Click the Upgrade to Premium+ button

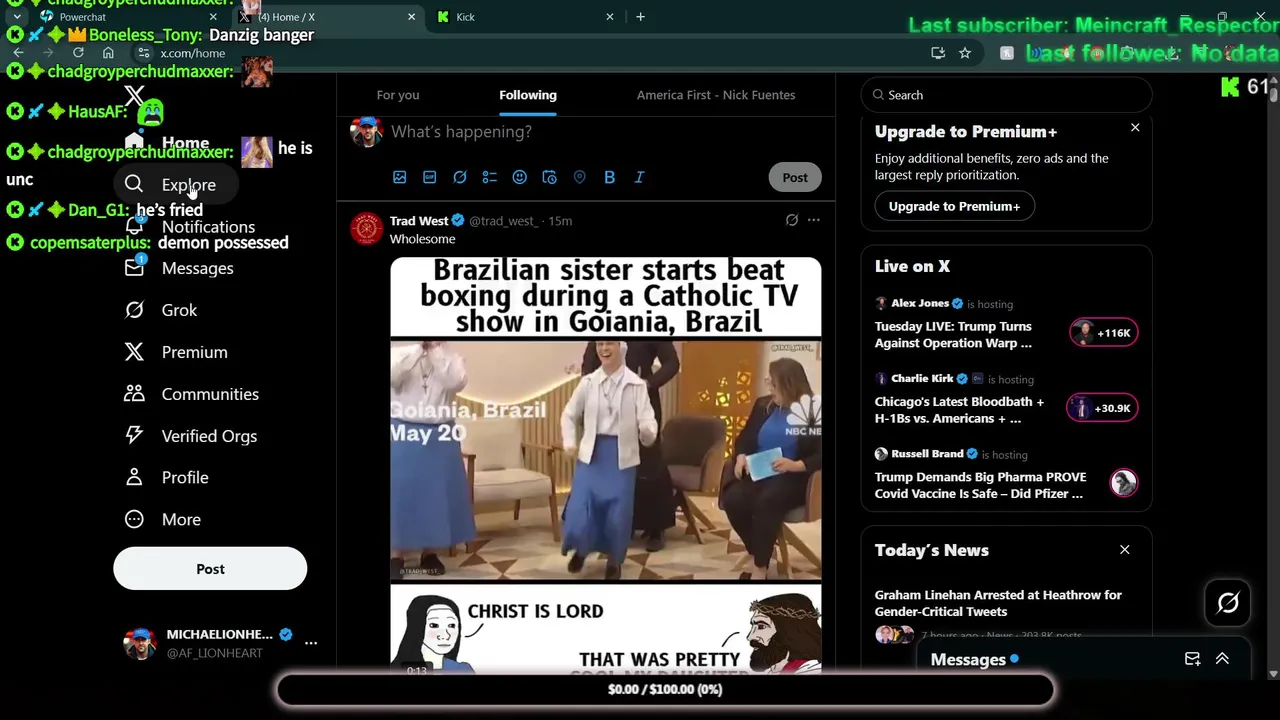pyautogui.click(x=954, y=206)
